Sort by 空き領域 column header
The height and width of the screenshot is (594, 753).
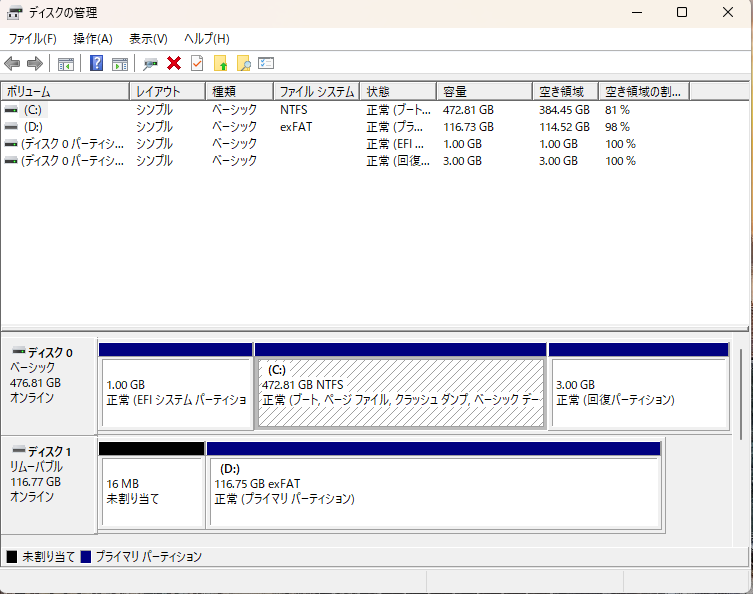566,91
